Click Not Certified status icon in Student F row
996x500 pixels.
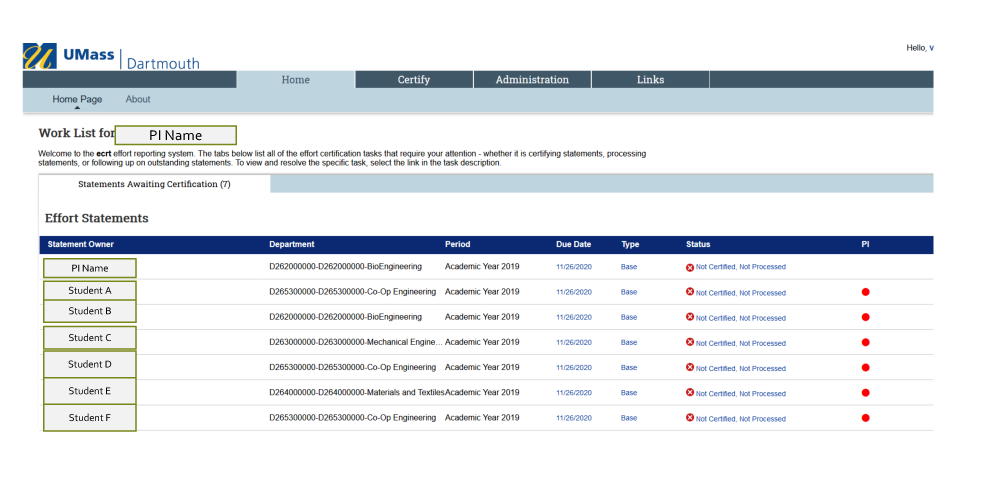click(x=690, y=417)
